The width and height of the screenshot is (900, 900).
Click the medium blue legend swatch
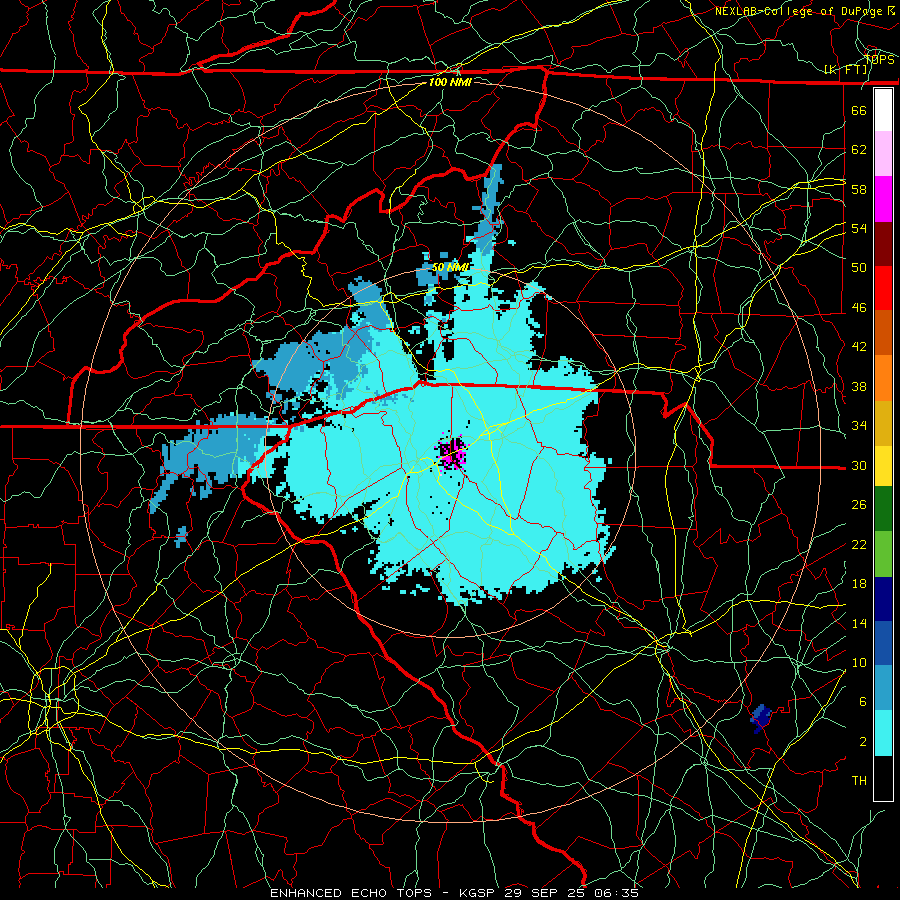(x=883, y=643)
